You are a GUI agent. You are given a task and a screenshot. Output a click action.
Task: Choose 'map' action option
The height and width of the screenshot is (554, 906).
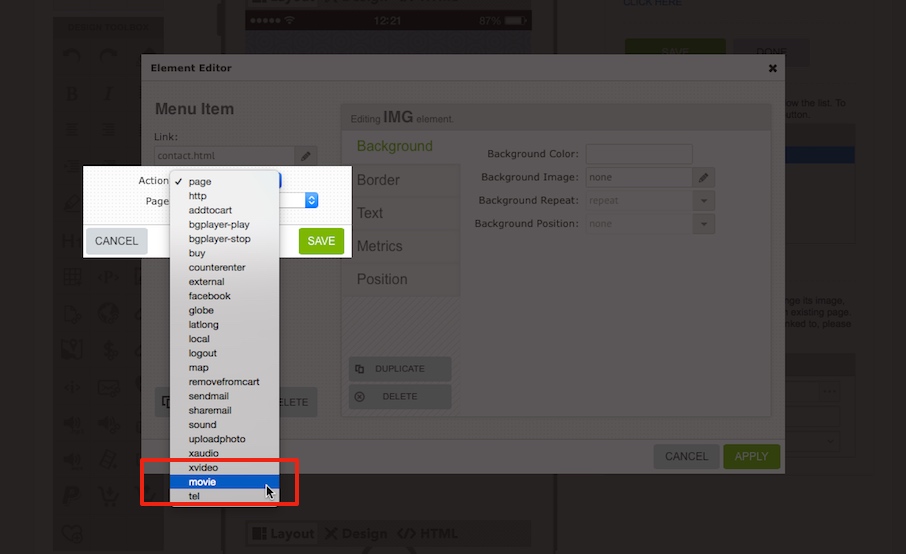click(224, 367)
